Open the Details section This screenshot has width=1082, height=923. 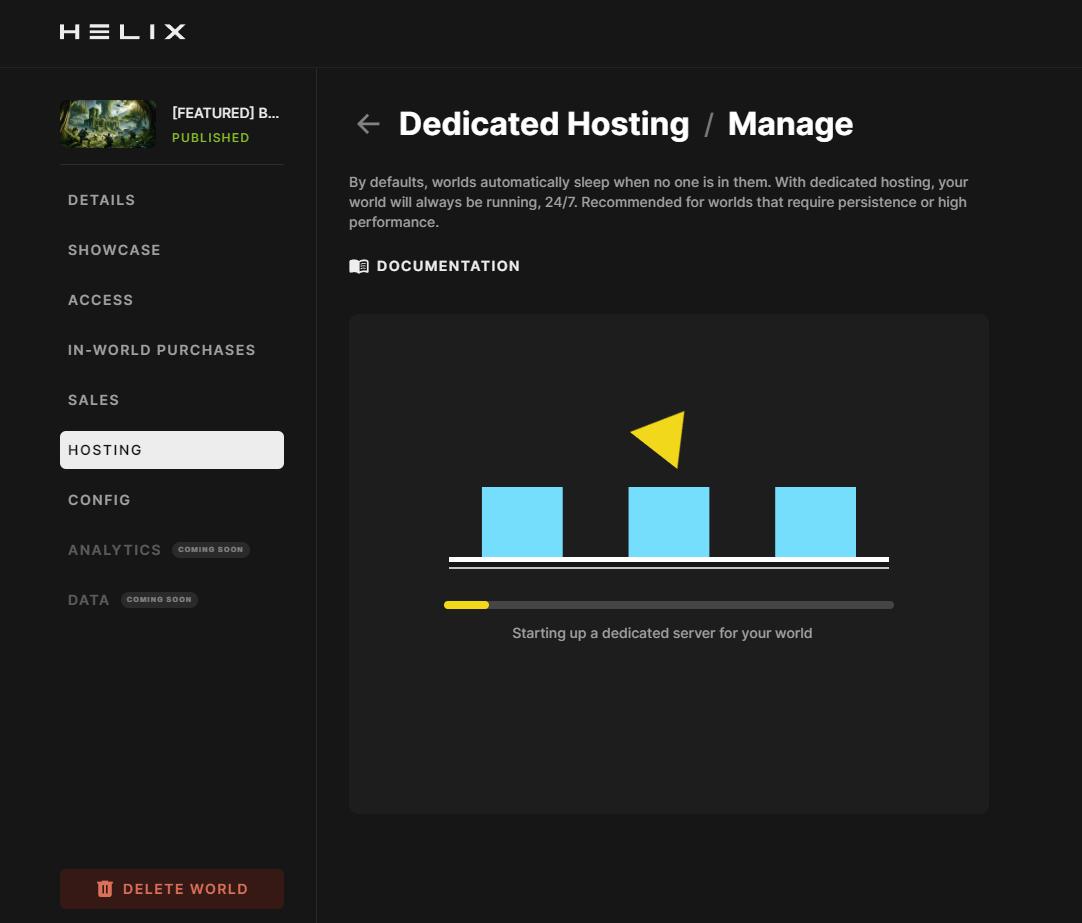[x=102, y=200]
